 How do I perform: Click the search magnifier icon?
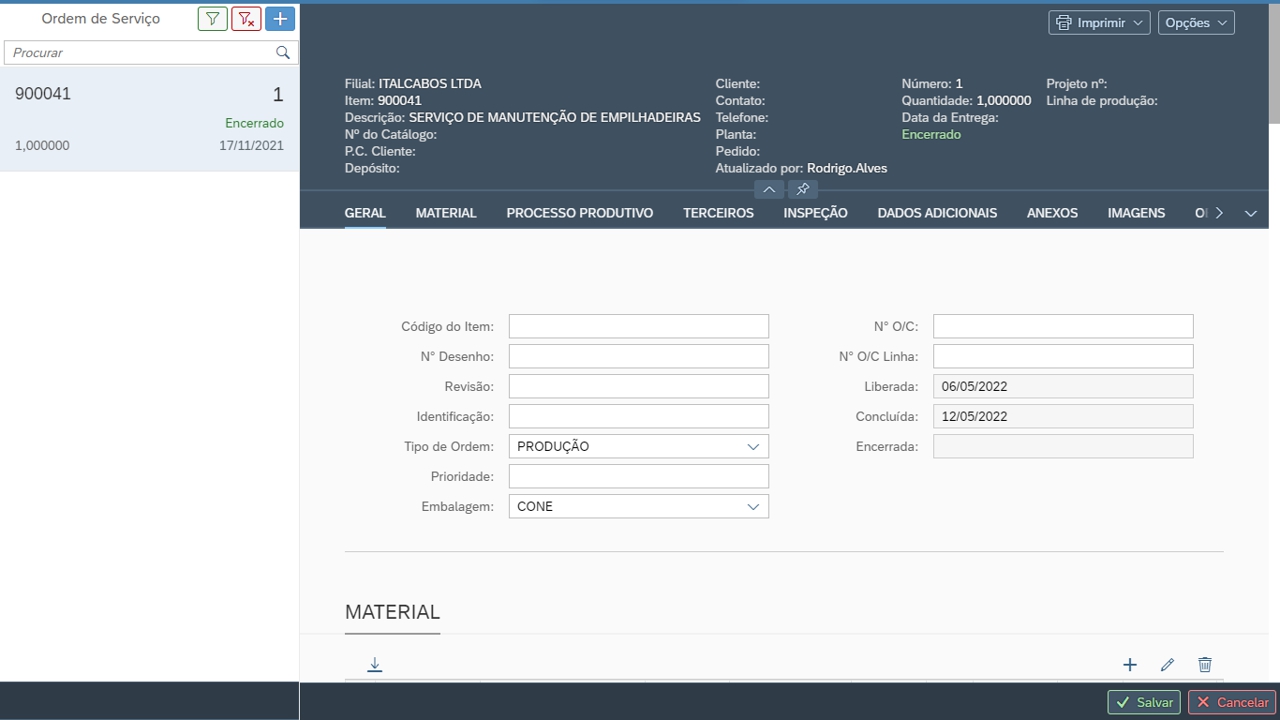pyautogui.click(x=283, y=53)
